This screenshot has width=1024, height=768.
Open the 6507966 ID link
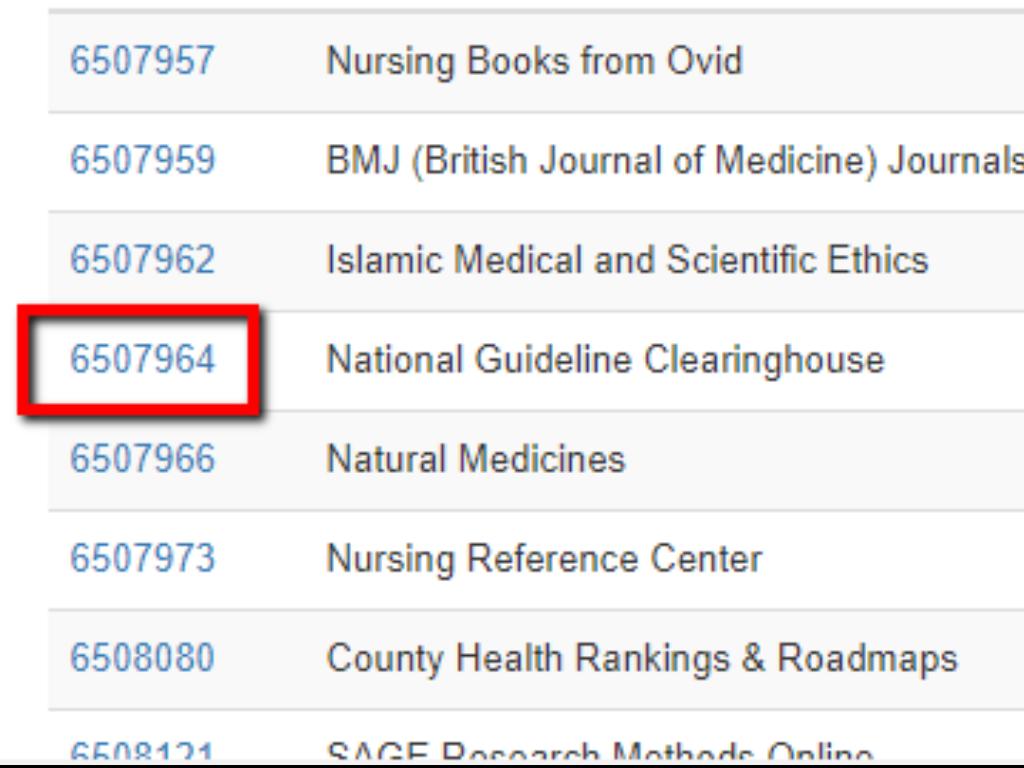(141, 459)
